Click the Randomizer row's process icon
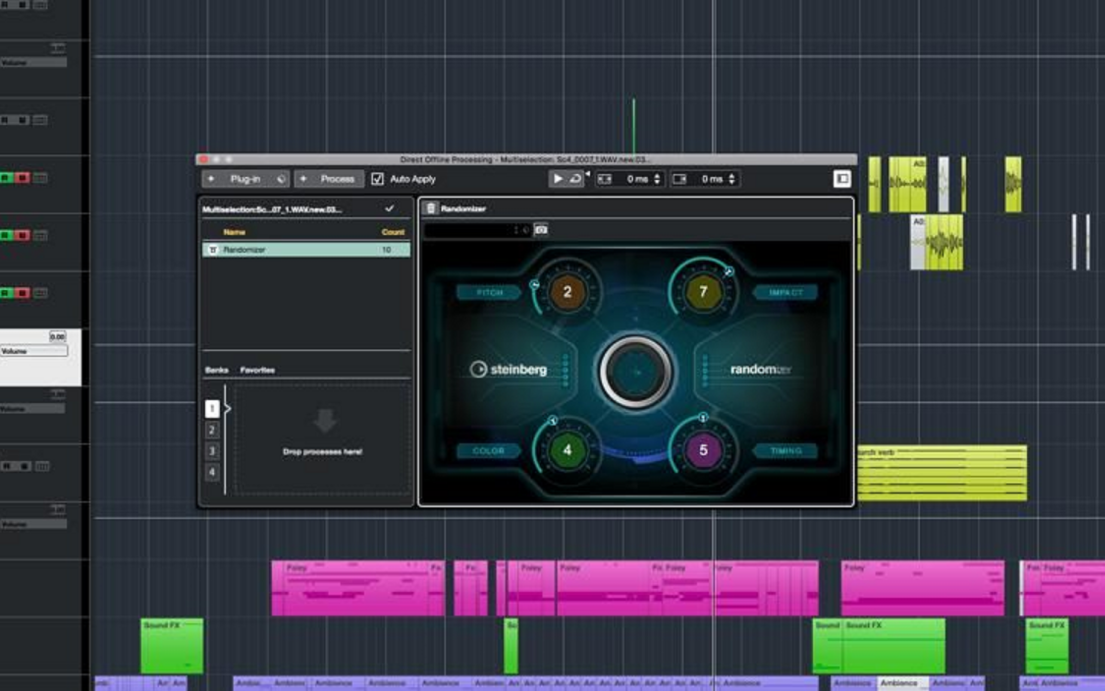The image size is (1105, 691). [x=213, y=249]
